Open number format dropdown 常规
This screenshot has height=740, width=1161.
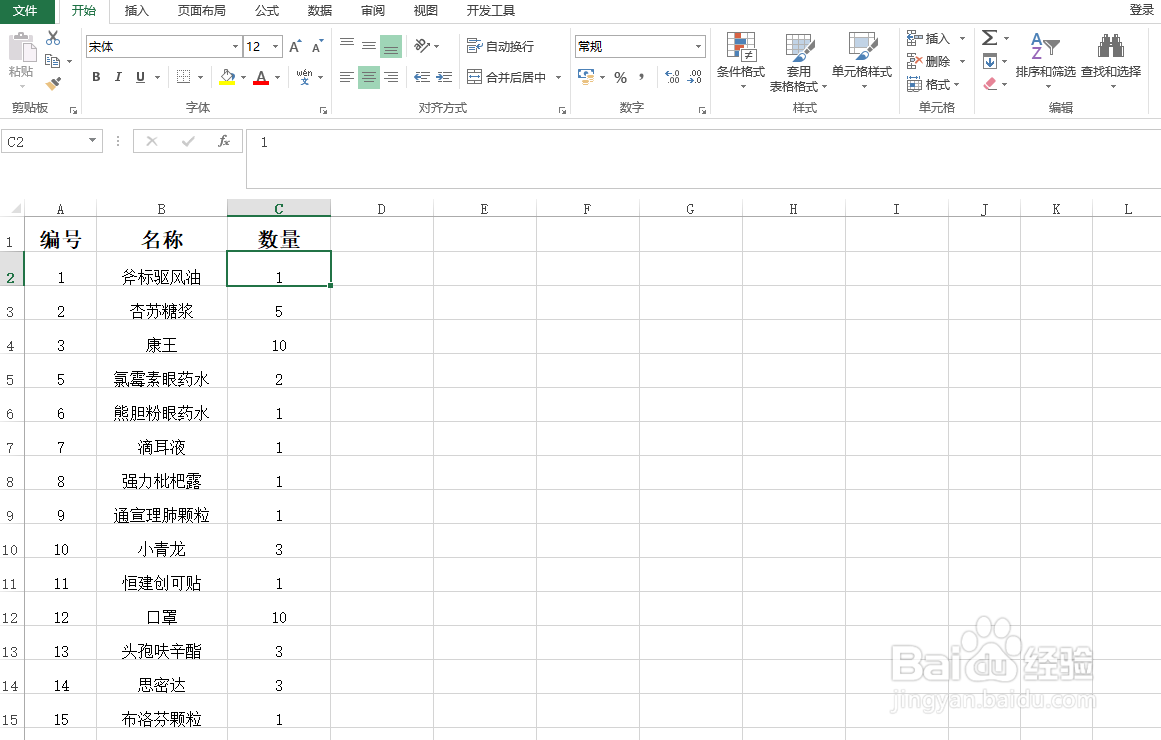pyautogui.click(x=698, y=47)
